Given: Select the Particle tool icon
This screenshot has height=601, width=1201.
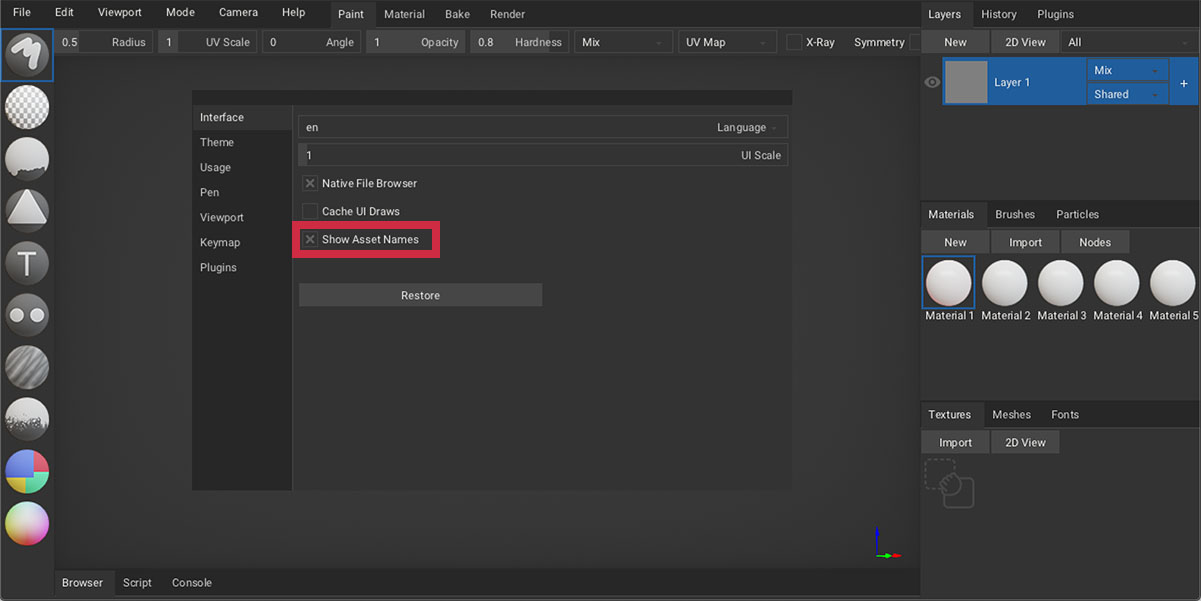Looking at the screenshot, I should pyautogui.click(x=27, y=419).
